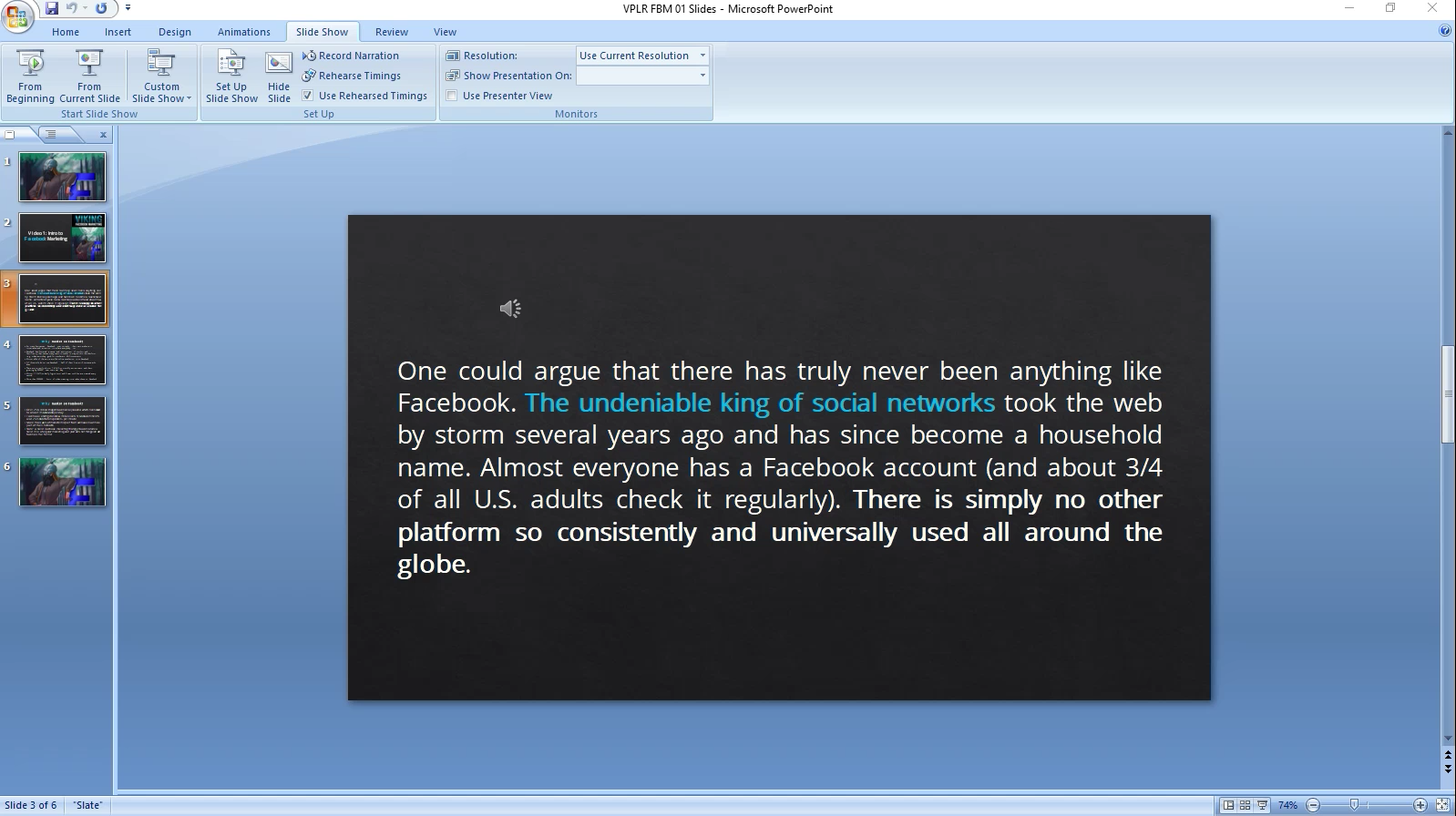Image resolution: width=1456 pixels, height=816 pixels.
Task: Restore down the PowerPoint window
Action: (1390, 8)
